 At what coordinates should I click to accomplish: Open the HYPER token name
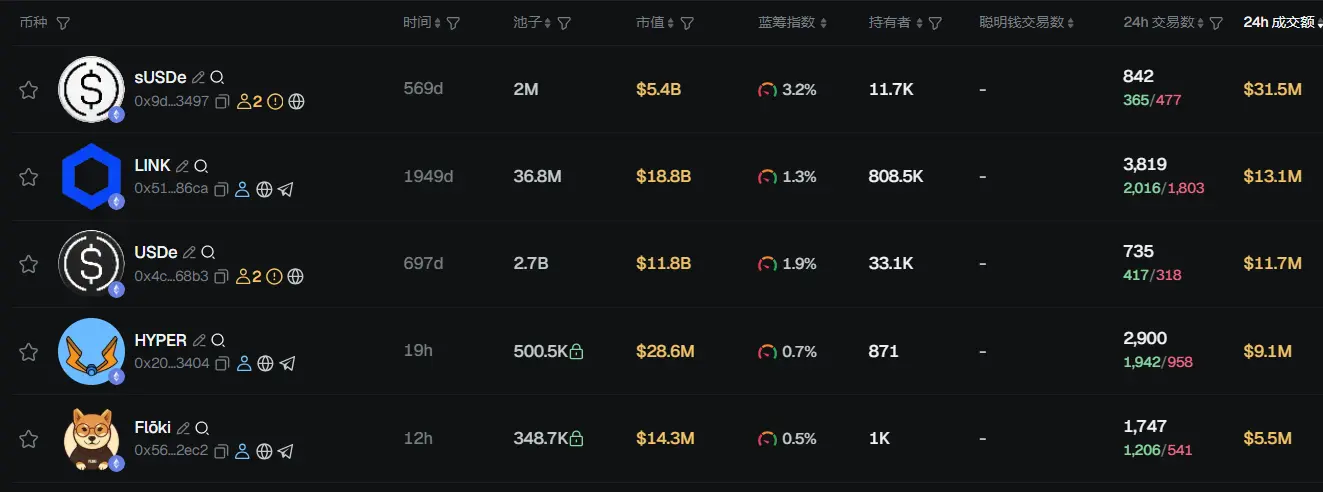point(160,340)
